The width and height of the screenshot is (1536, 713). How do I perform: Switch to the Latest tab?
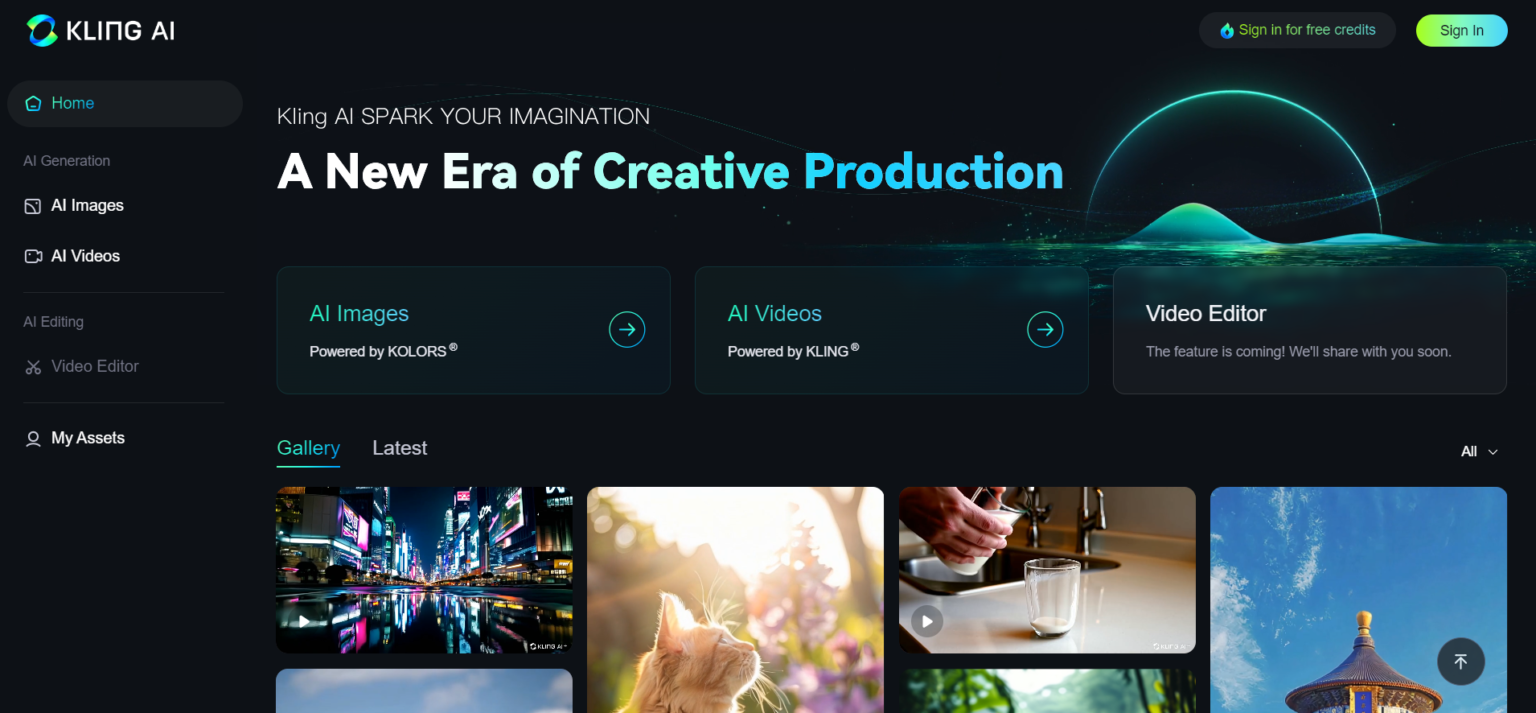pos(400,448)
